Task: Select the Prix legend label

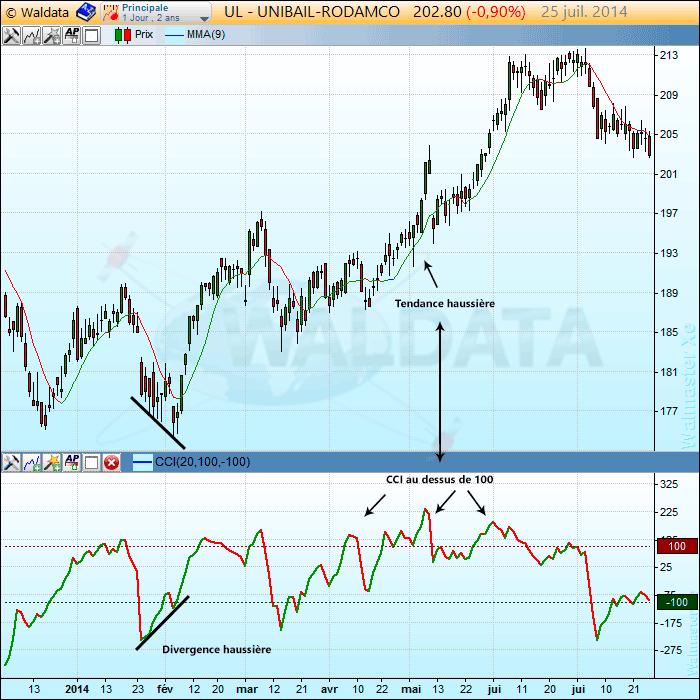Action: pos(144,34)
